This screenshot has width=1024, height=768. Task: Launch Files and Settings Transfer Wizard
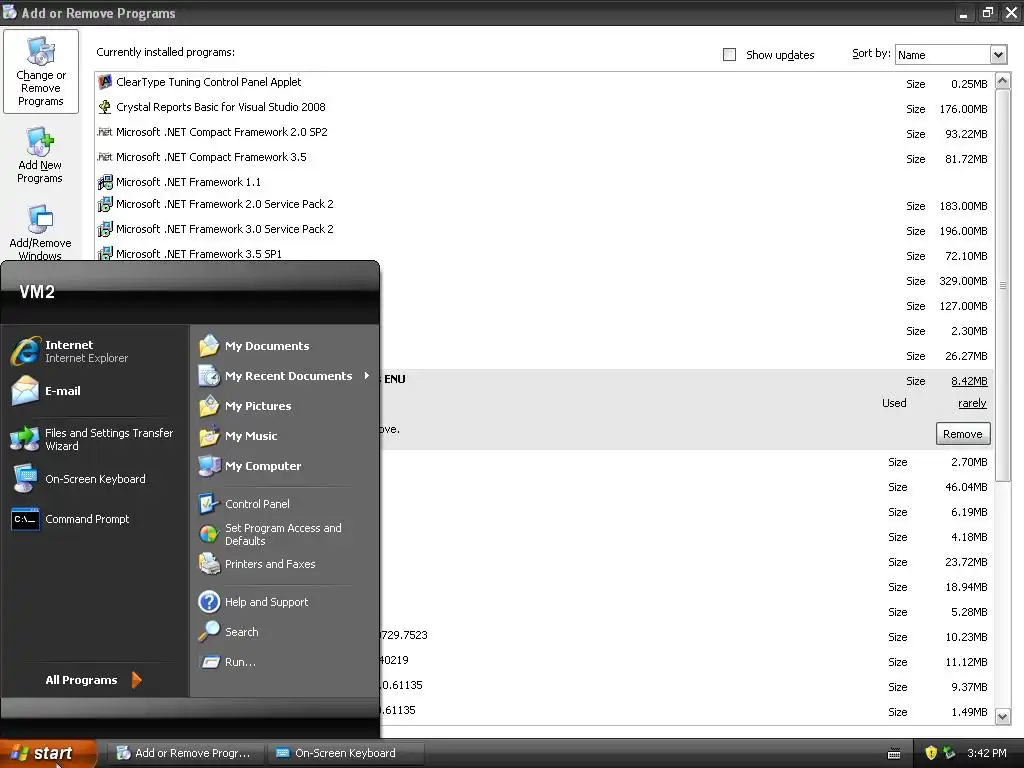point(91,439)
